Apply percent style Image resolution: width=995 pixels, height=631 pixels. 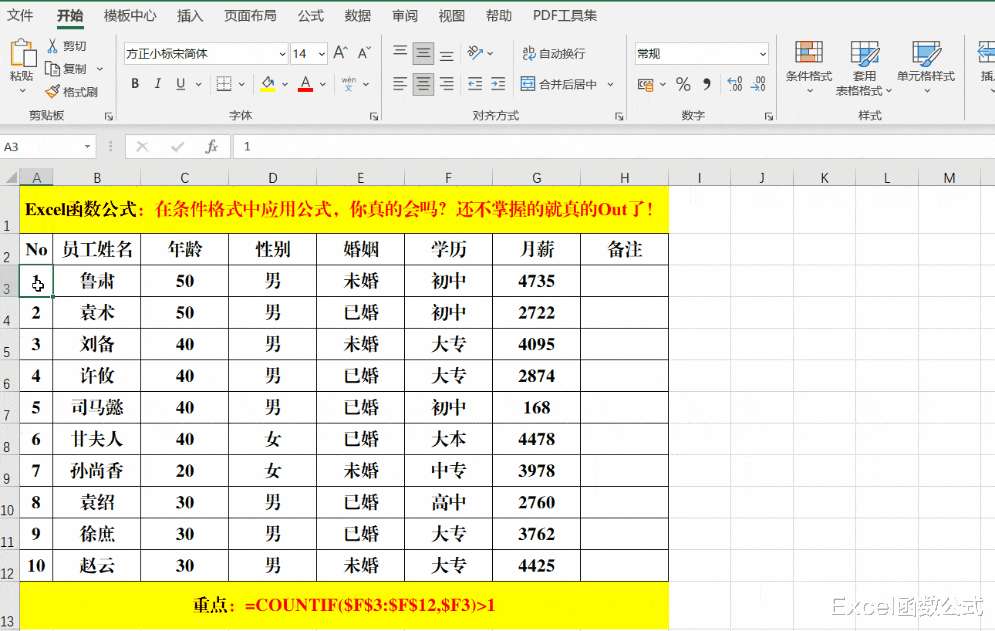(x=683, y=84)
